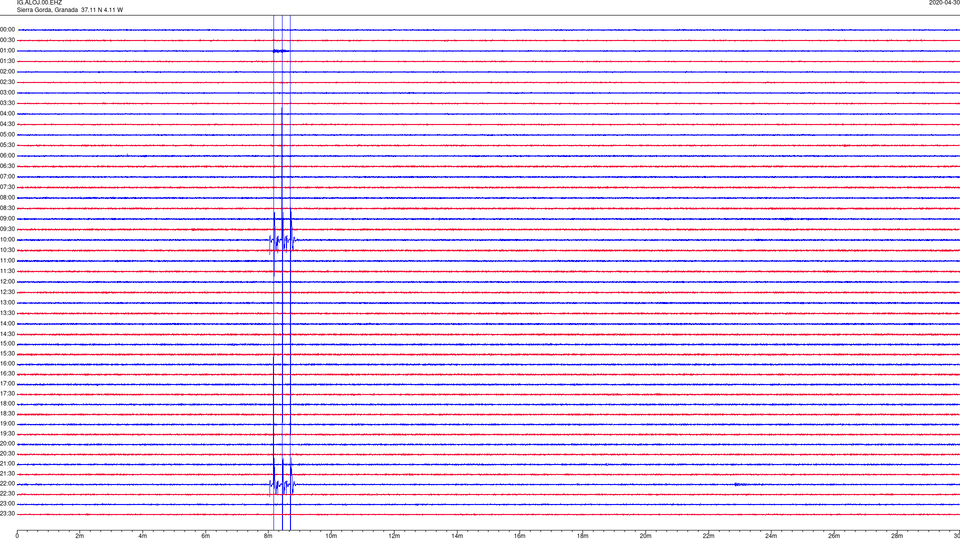
Task: Select the 28m axis tick label
Action: pyautogui.click(x=897, y=536)
